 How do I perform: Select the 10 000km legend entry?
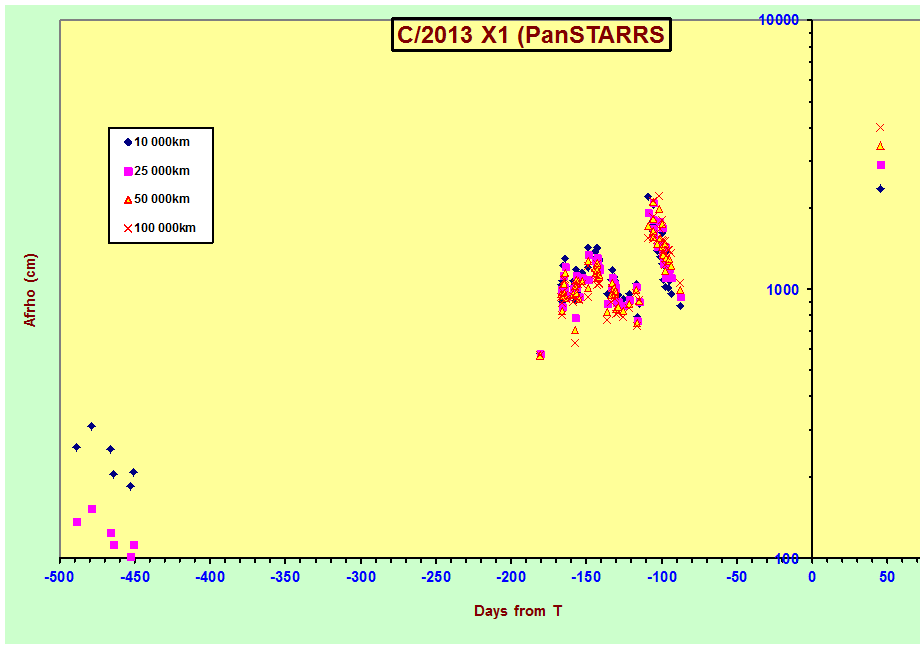tap(157, 142)
